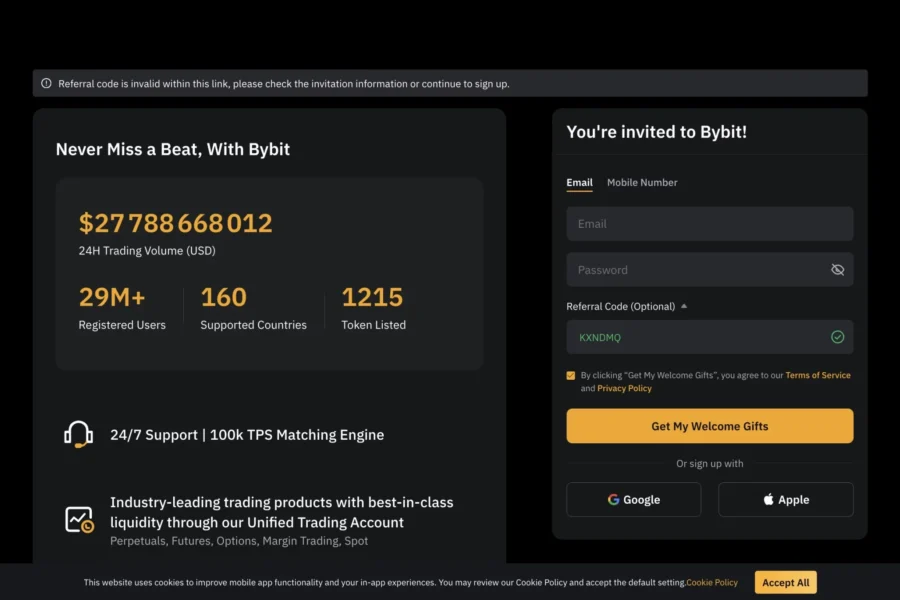This screenshot has width=900, height=600.
Task: Click 'Perpetuals, Futures, Options, Margin Trading, Spot' text
Action: point(239,541)
